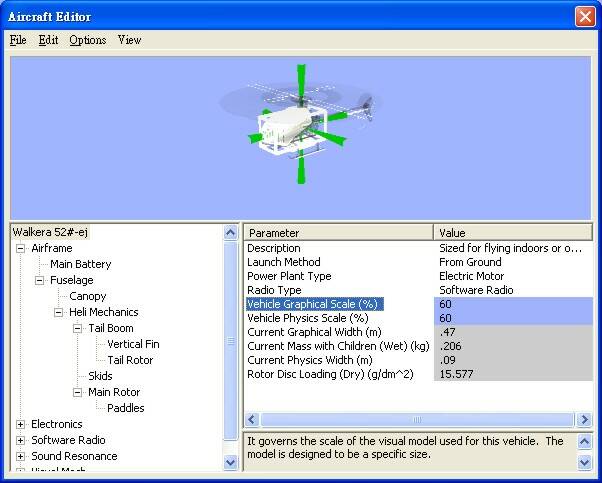Select the Tail Boom label

click(x=111, y=328)
